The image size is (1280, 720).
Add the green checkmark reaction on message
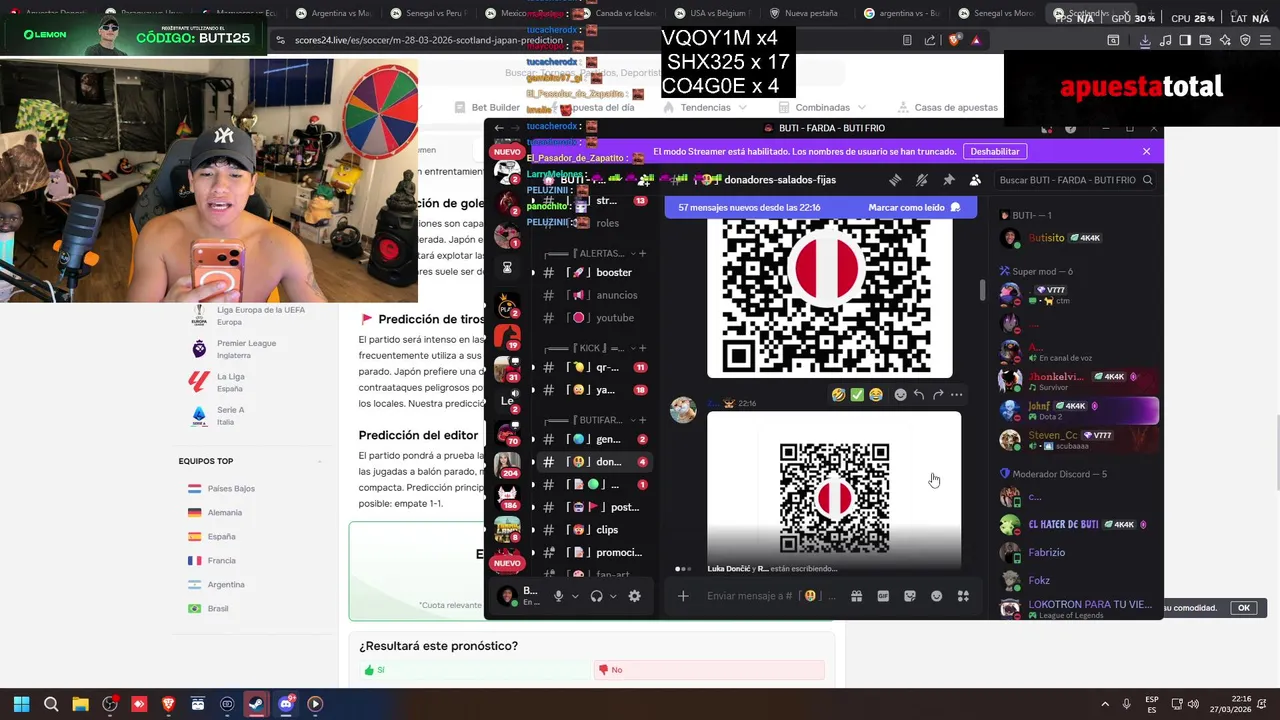click(x=857, y=395)
